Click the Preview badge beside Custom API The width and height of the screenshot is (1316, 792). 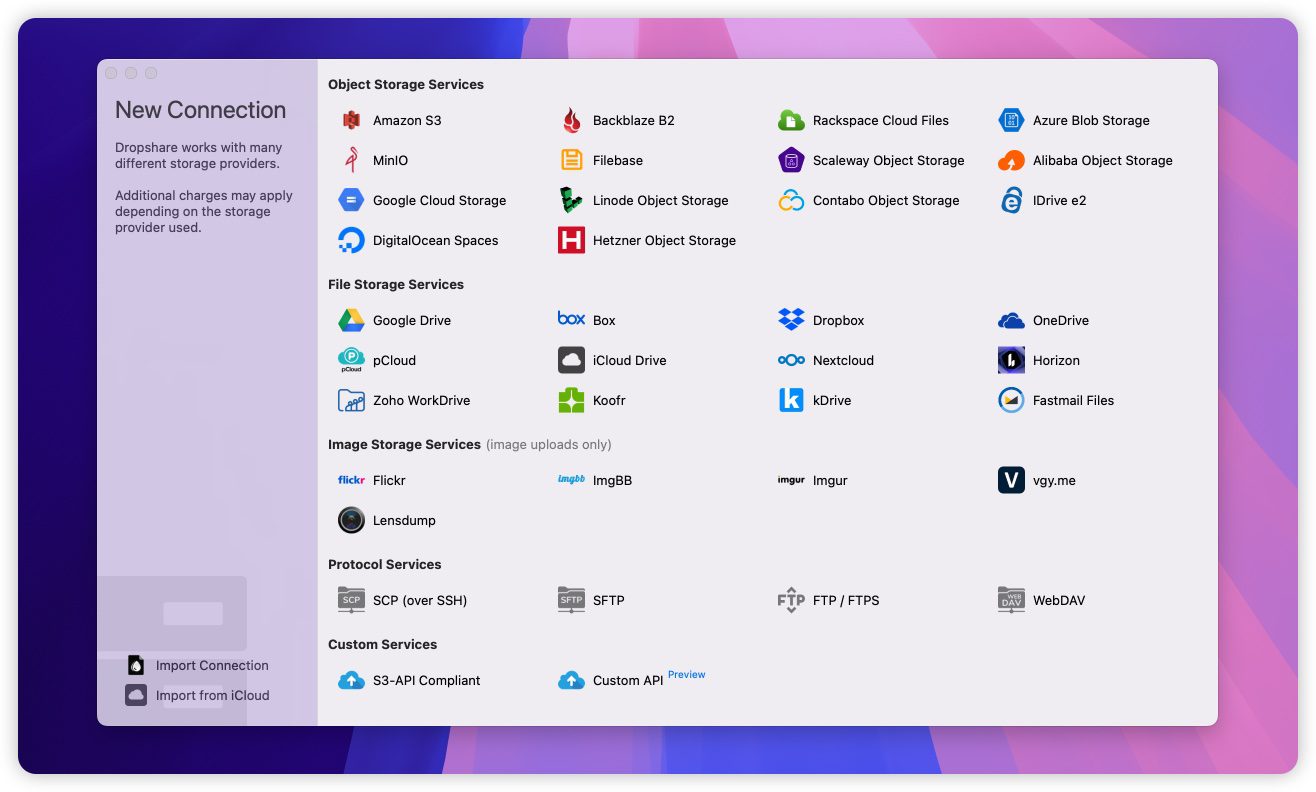click(x=687, y=674)
